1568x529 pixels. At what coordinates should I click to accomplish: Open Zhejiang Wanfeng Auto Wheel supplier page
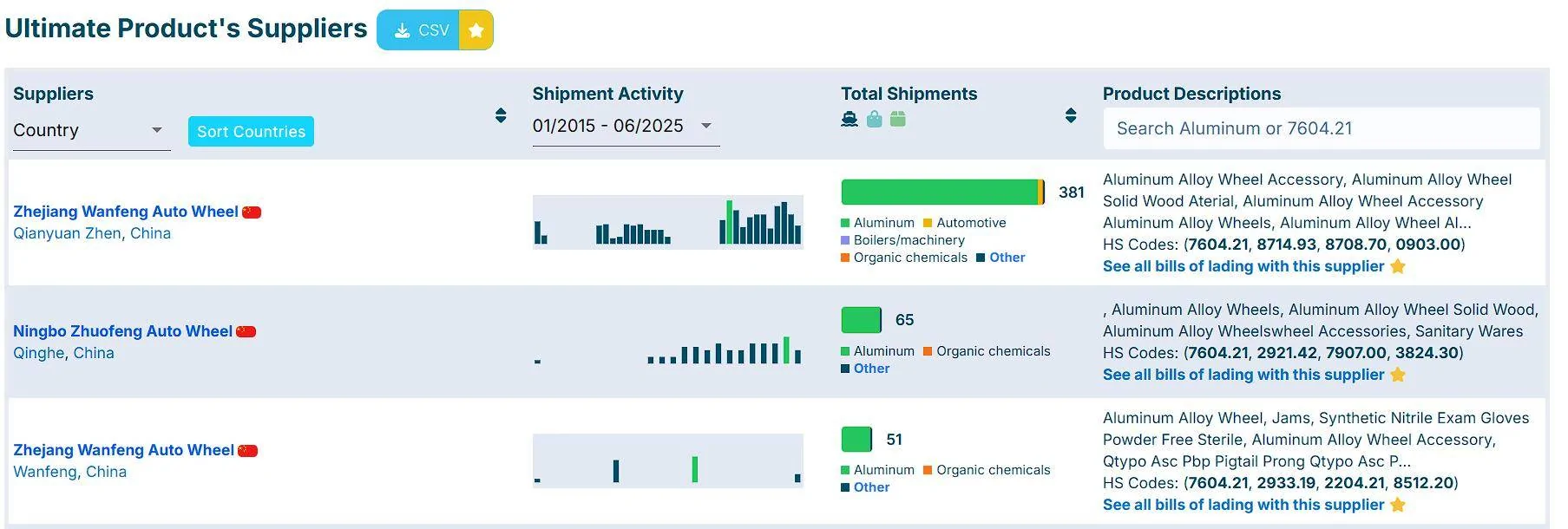click(x=126, y=212)
